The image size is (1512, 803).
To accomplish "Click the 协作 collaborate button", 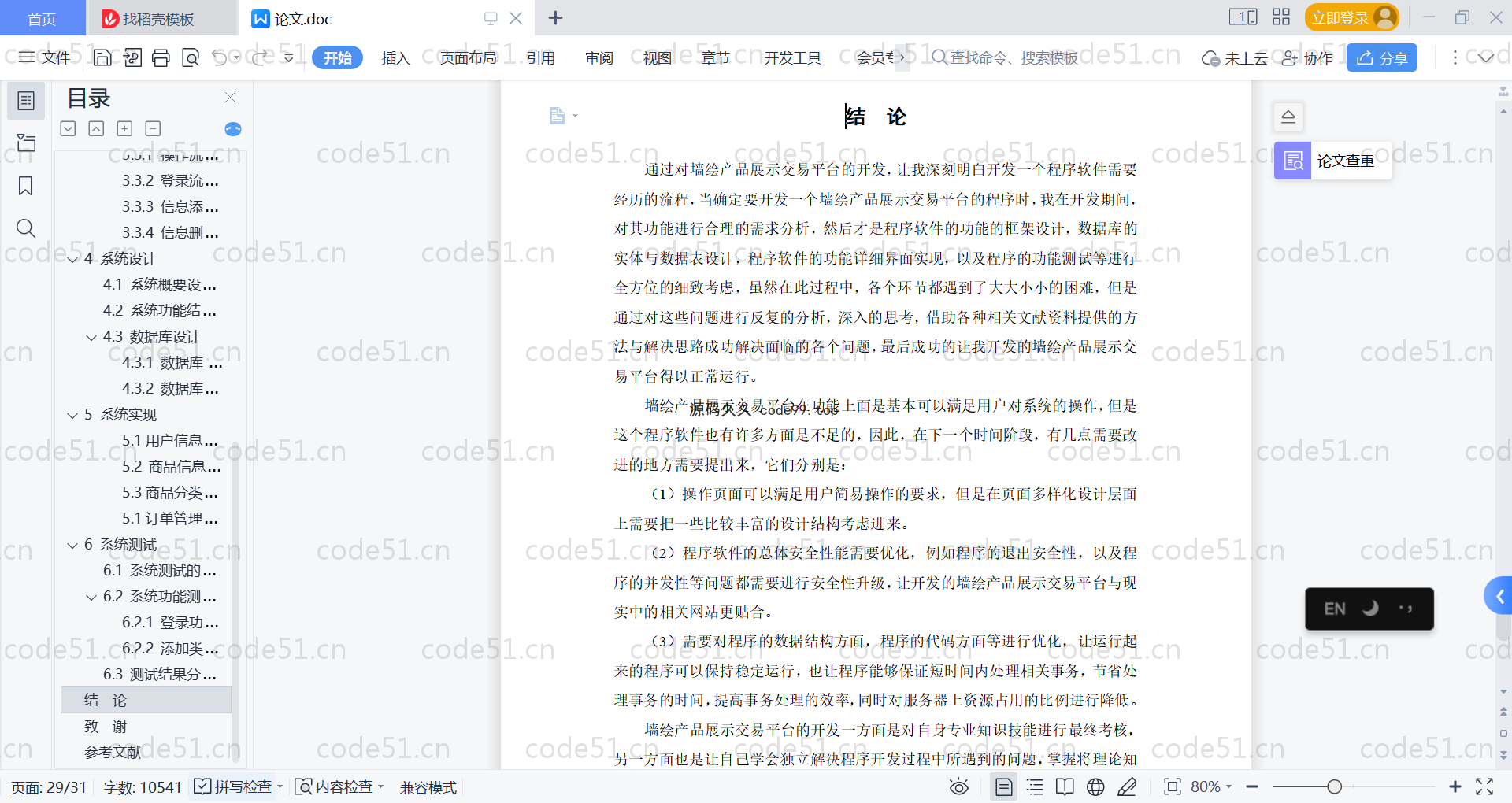I will point(1308,57).
